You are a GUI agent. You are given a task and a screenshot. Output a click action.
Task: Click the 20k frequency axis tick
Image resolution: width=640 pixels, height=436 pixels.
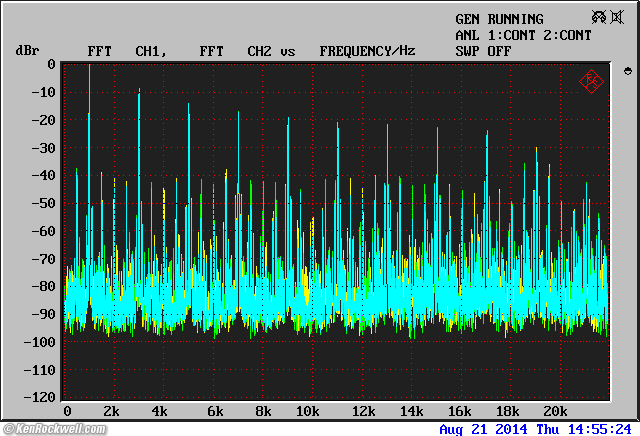coord(555,412)
